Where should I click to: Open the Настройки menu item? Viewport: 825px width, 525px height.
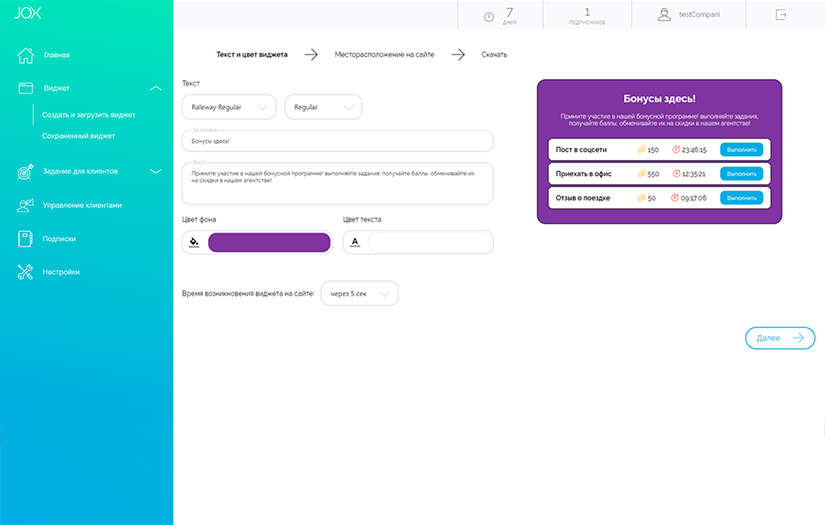click(61, 272)
